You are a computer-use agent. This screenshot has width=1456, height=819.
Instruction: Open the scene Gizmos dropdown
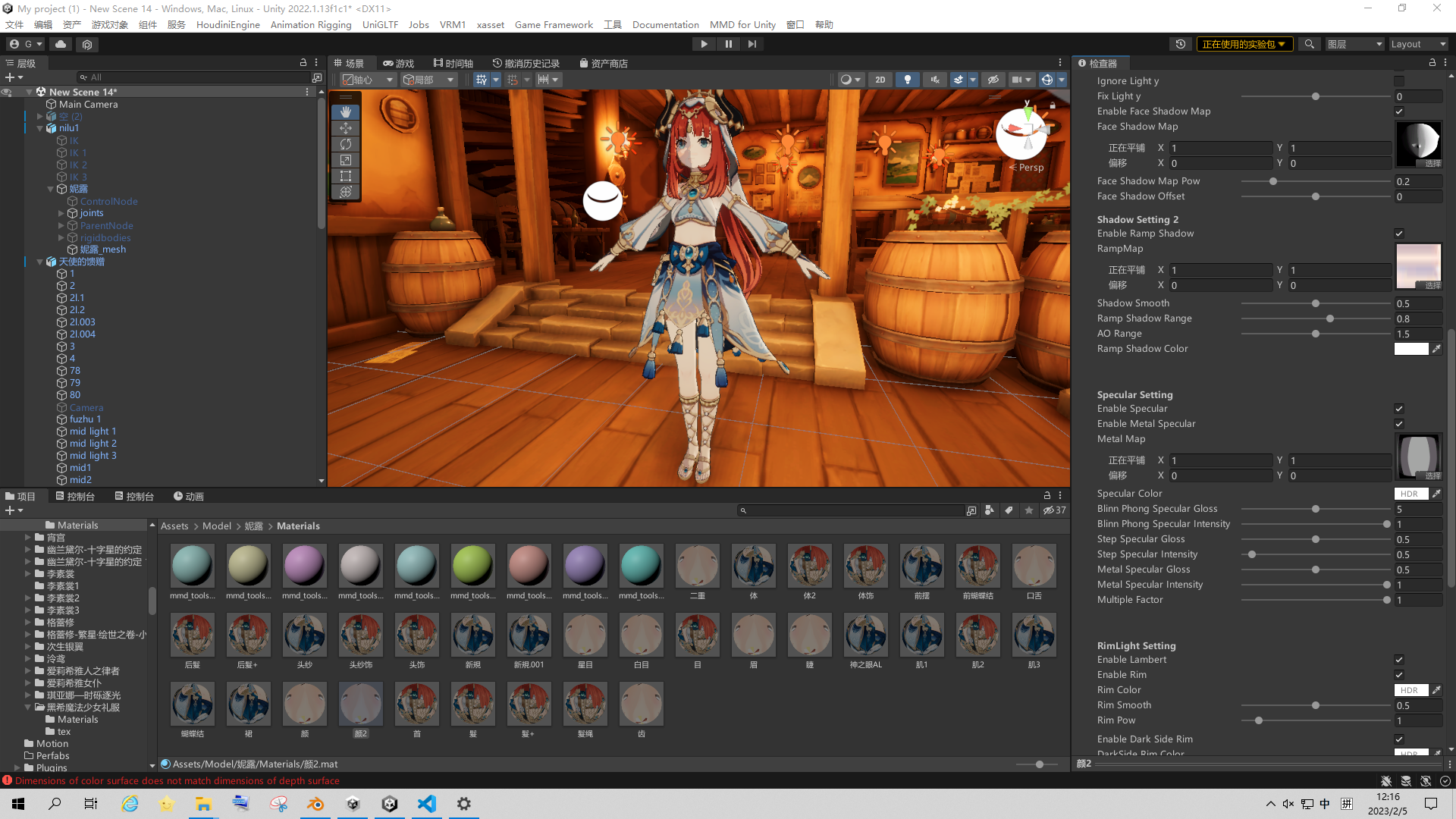pos(1062,80)
